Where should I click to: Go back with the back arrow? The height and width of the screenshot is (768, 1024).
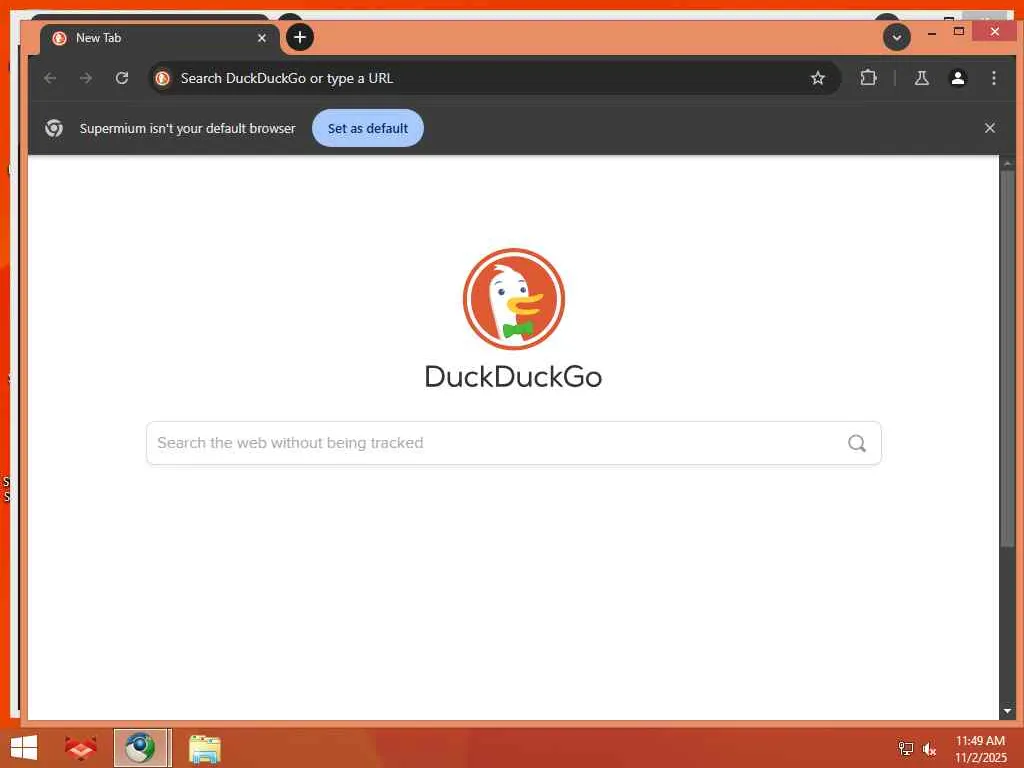tap(50, 78)
